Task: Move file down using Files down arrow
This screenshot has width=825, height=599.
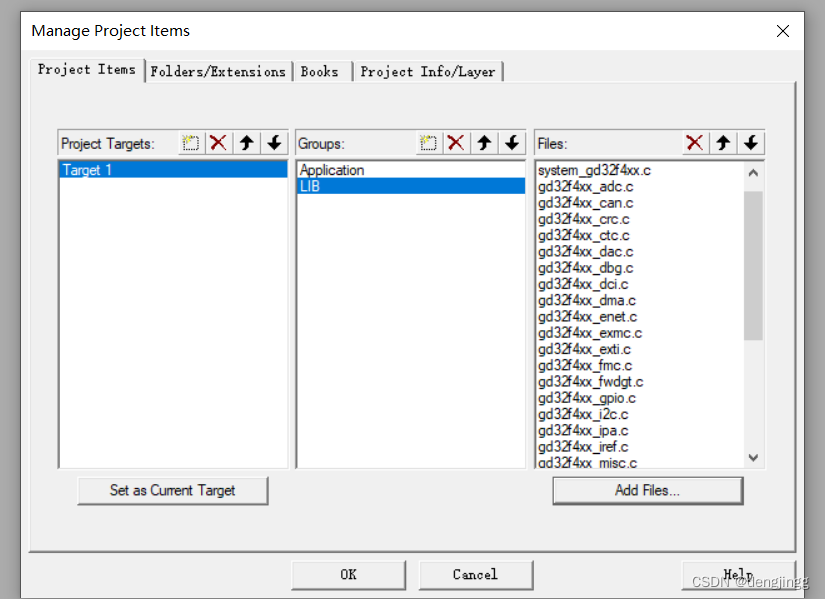Action: click(x=751, y=143)
